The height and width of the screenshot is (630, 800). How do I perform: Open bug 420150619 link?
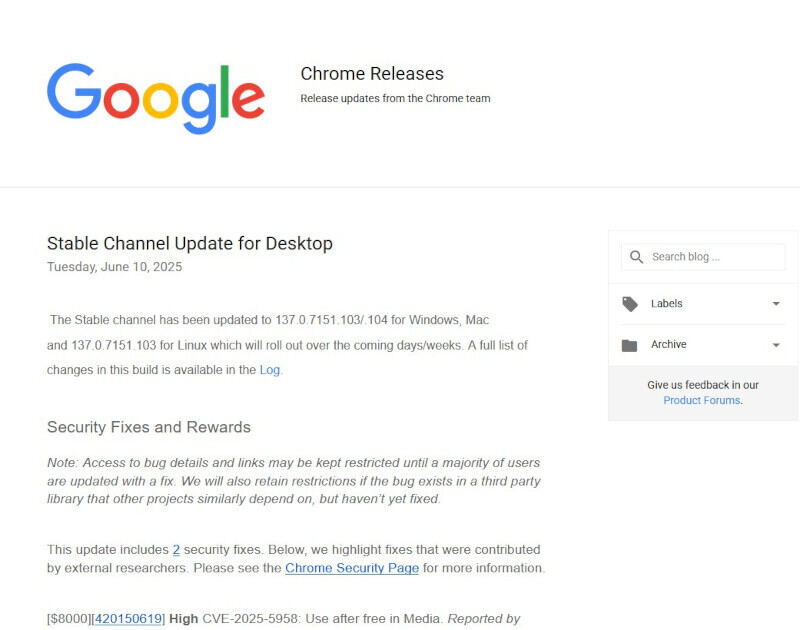(x=129, y=619)
